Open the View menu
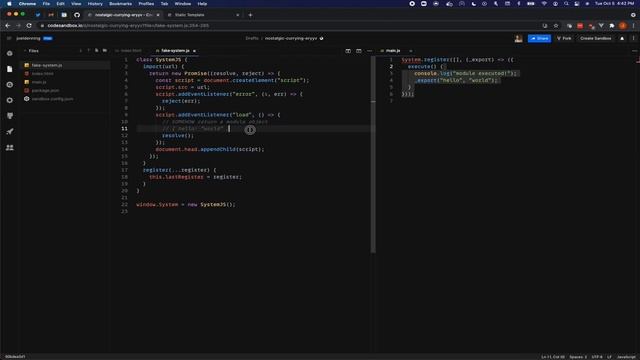Viewport: 640px width, 360px height. coord(76,4)
